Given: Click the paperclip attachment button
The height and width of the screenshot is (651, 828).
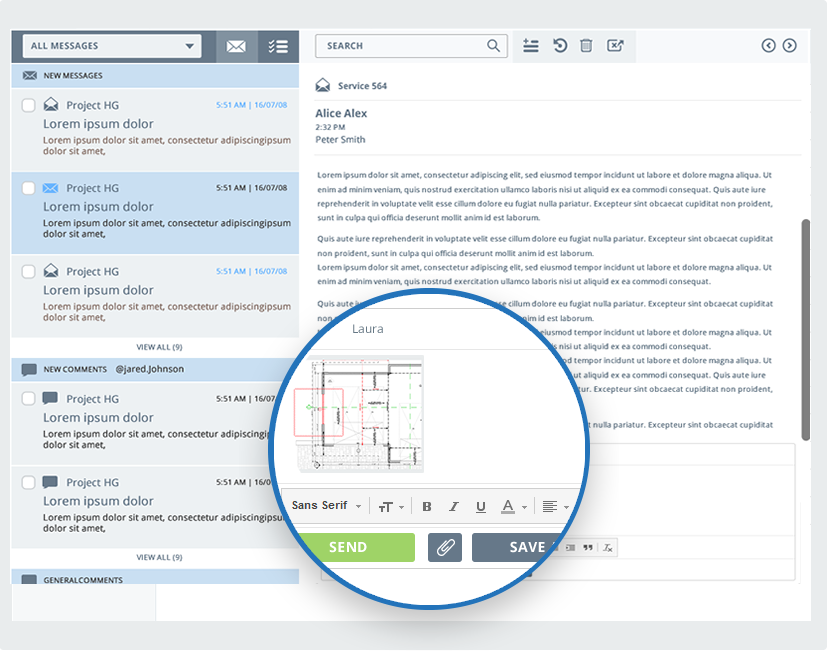Looking at the screenshot, I should point(445,547).
